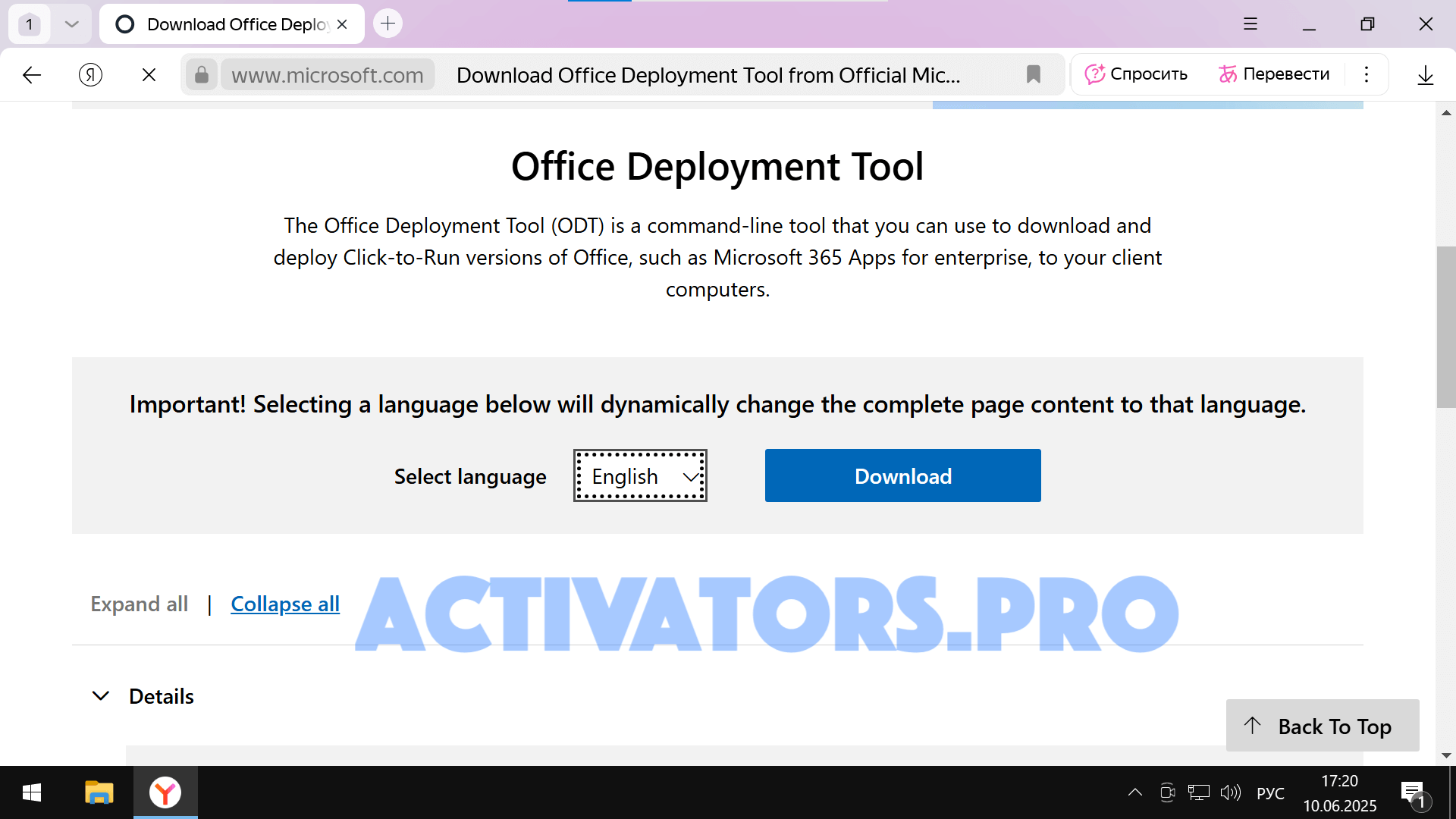Ask the assistant via Спросить
1456x819 pixels.
(x=1135, y=74)
